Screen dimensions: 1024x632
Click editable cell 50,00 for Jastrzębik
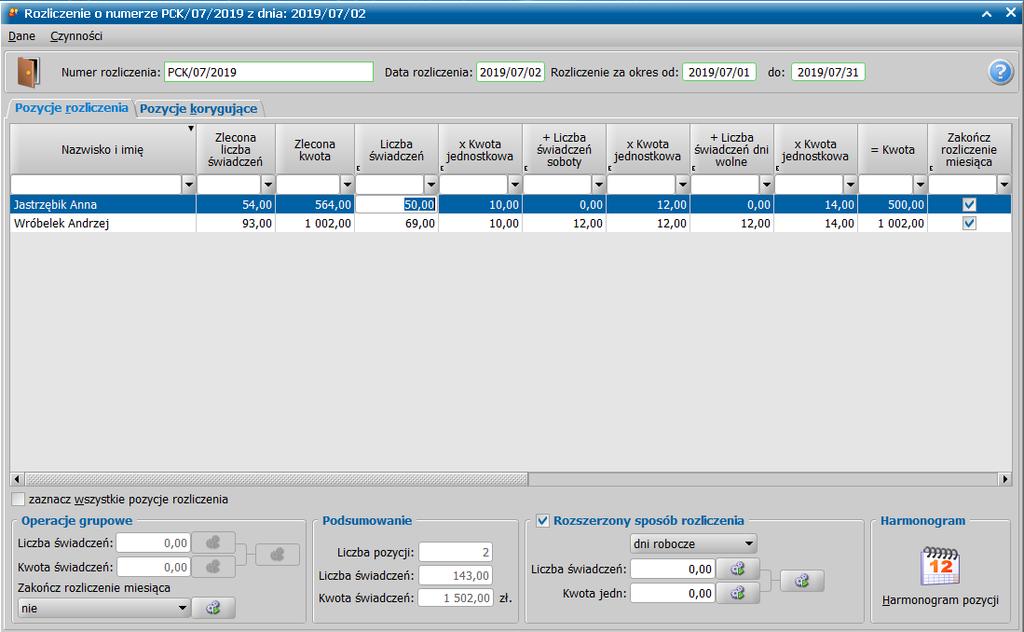(x=396, y=204)
